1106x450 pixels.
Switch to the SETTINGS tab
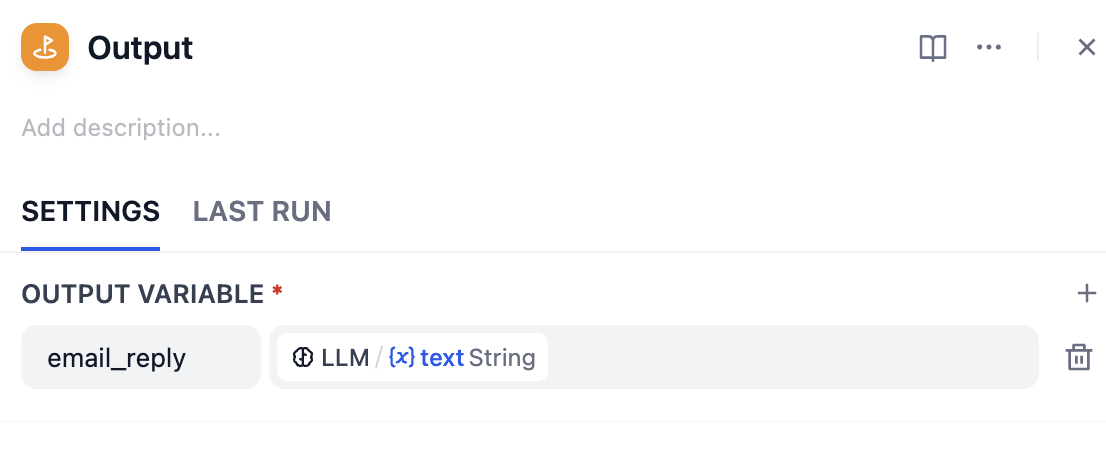tap(90, 212)
